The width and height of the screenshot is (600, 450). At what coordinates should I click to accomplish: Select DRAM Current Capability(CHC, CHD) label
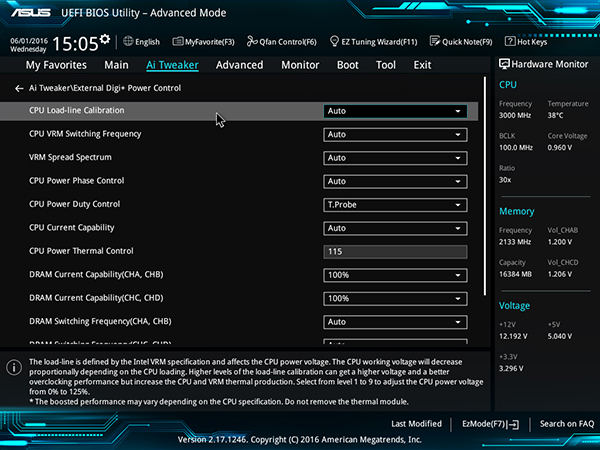pyautogui.click(x=96, y=298)
